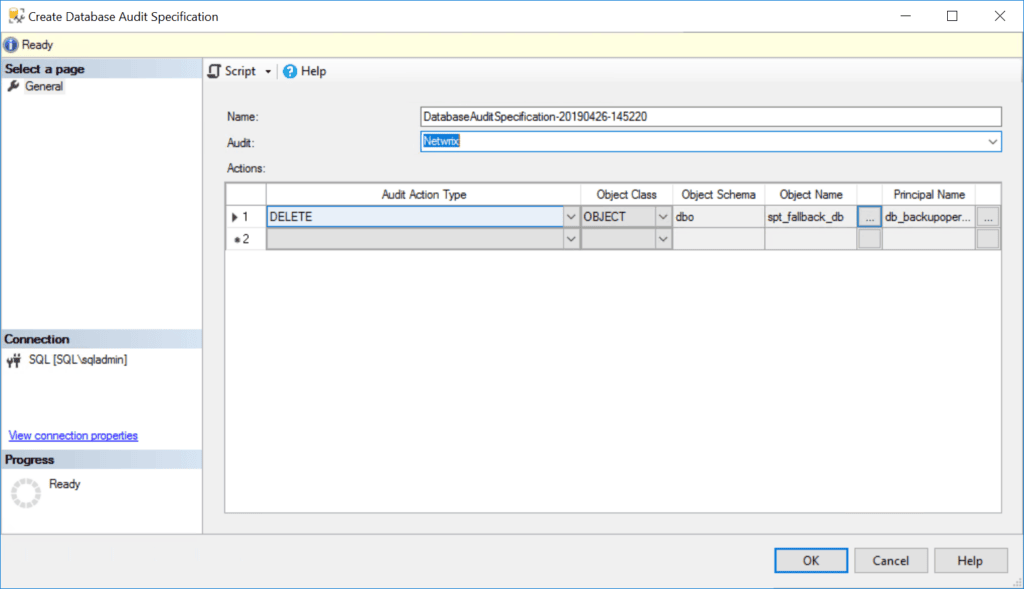The height and width of the screenshot is (589, 1024).
Task: Confirm with the OK button
Action: [x=810, y=560]
